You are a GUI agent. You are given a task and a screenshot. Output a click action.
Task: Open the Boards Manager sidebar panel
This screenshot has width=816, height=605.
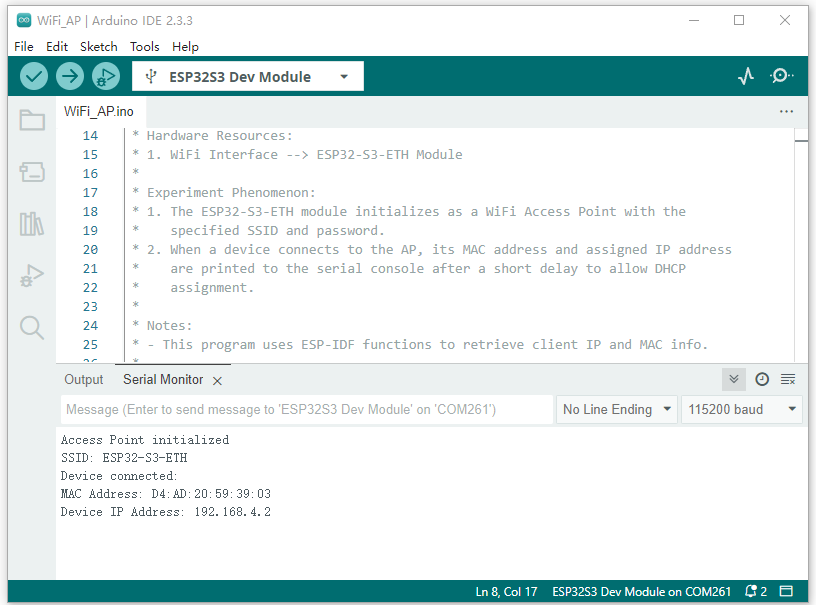[x=32, y=173]
